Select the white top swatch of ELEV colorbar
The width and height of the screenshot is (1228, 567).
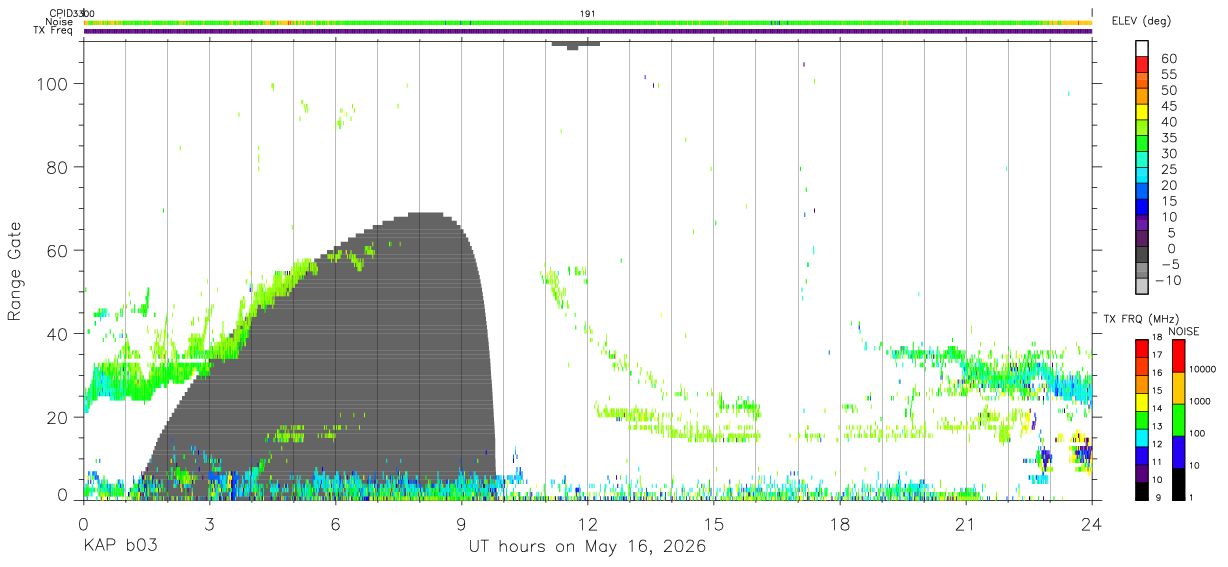point(1142,48)
